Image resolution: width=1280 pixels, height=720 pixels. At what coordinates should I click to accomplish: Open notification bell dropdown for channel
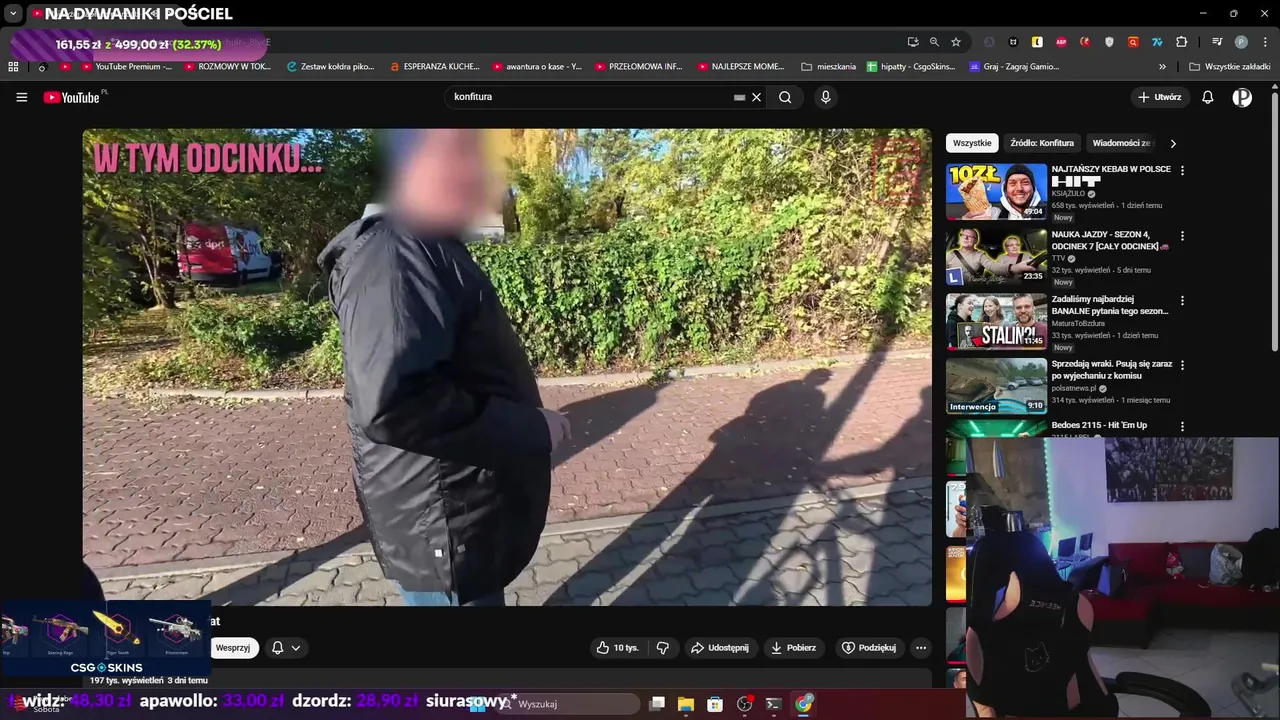click(x=286, y=648)
